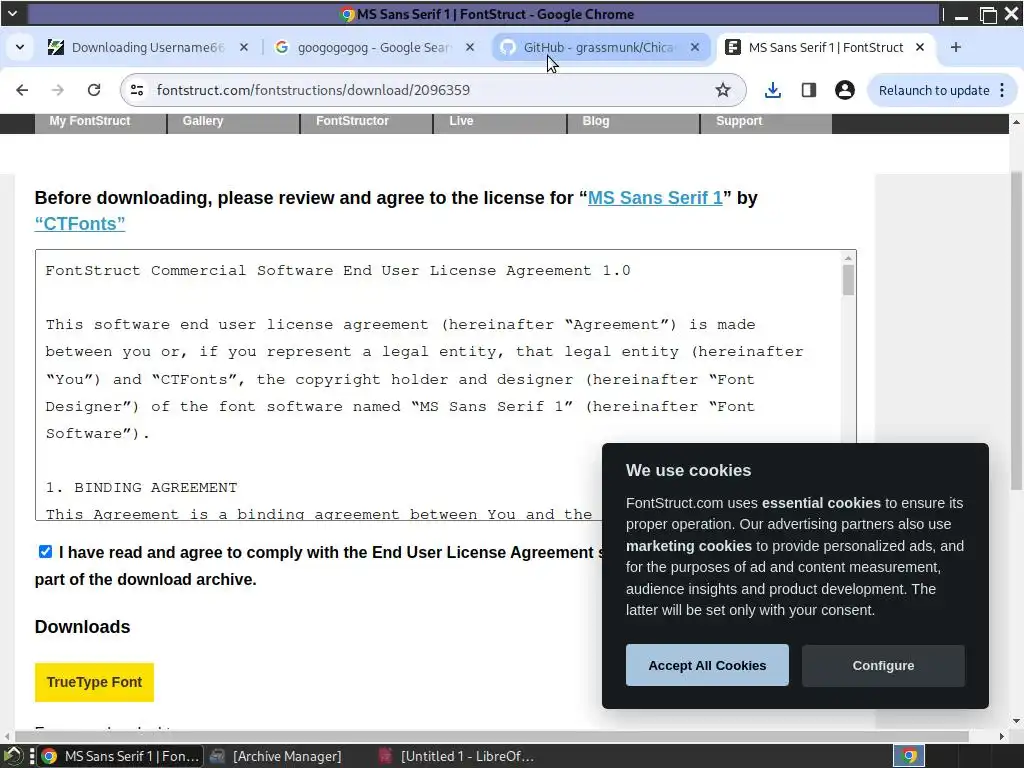Screen dimensions: 1024x768
Task: Uncheck the license agreement checkbox
Action: tap(45, 552)
